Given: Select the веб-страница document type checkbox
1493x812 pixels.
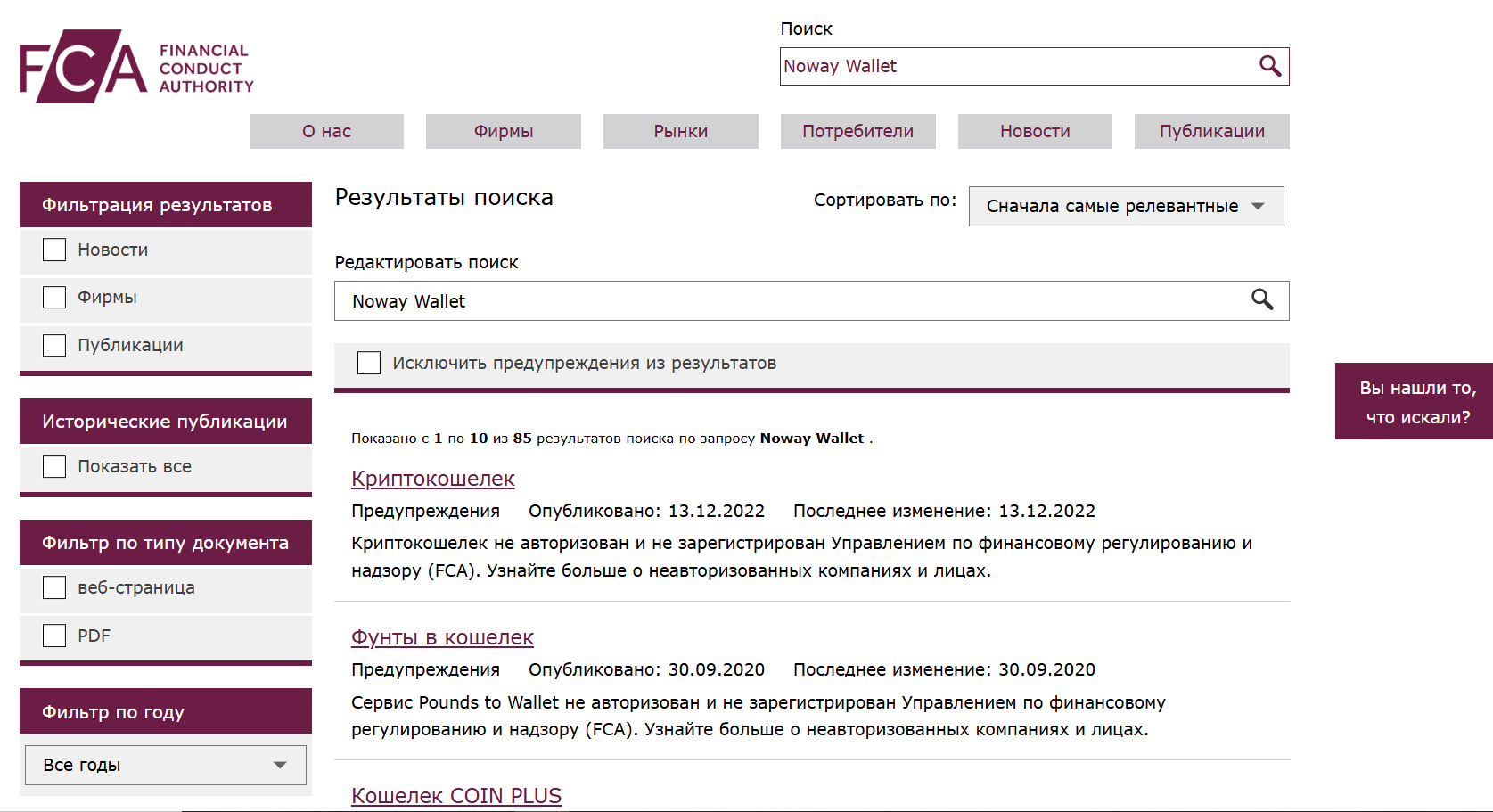Looking at the screenshot, I should click(54, 587).
